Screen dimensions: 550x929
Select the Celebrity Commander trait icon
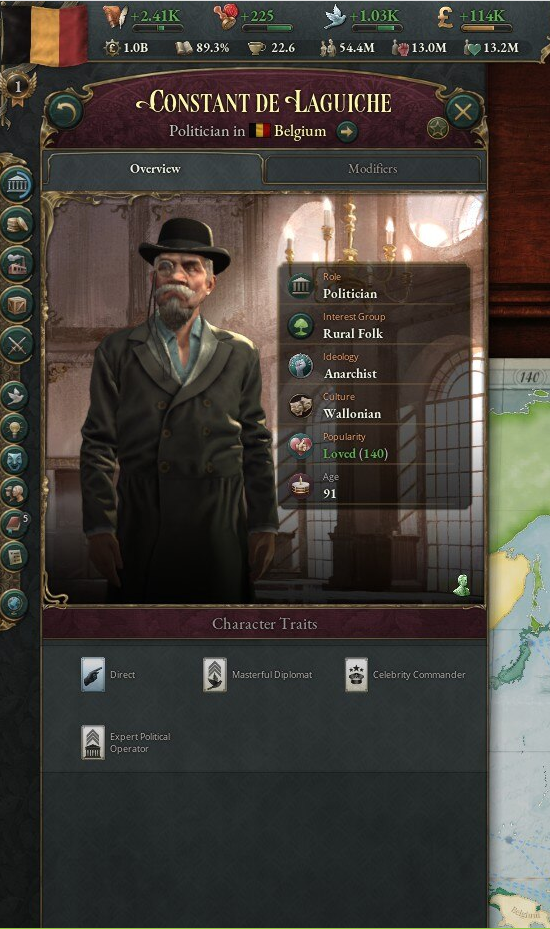[356, 675]
